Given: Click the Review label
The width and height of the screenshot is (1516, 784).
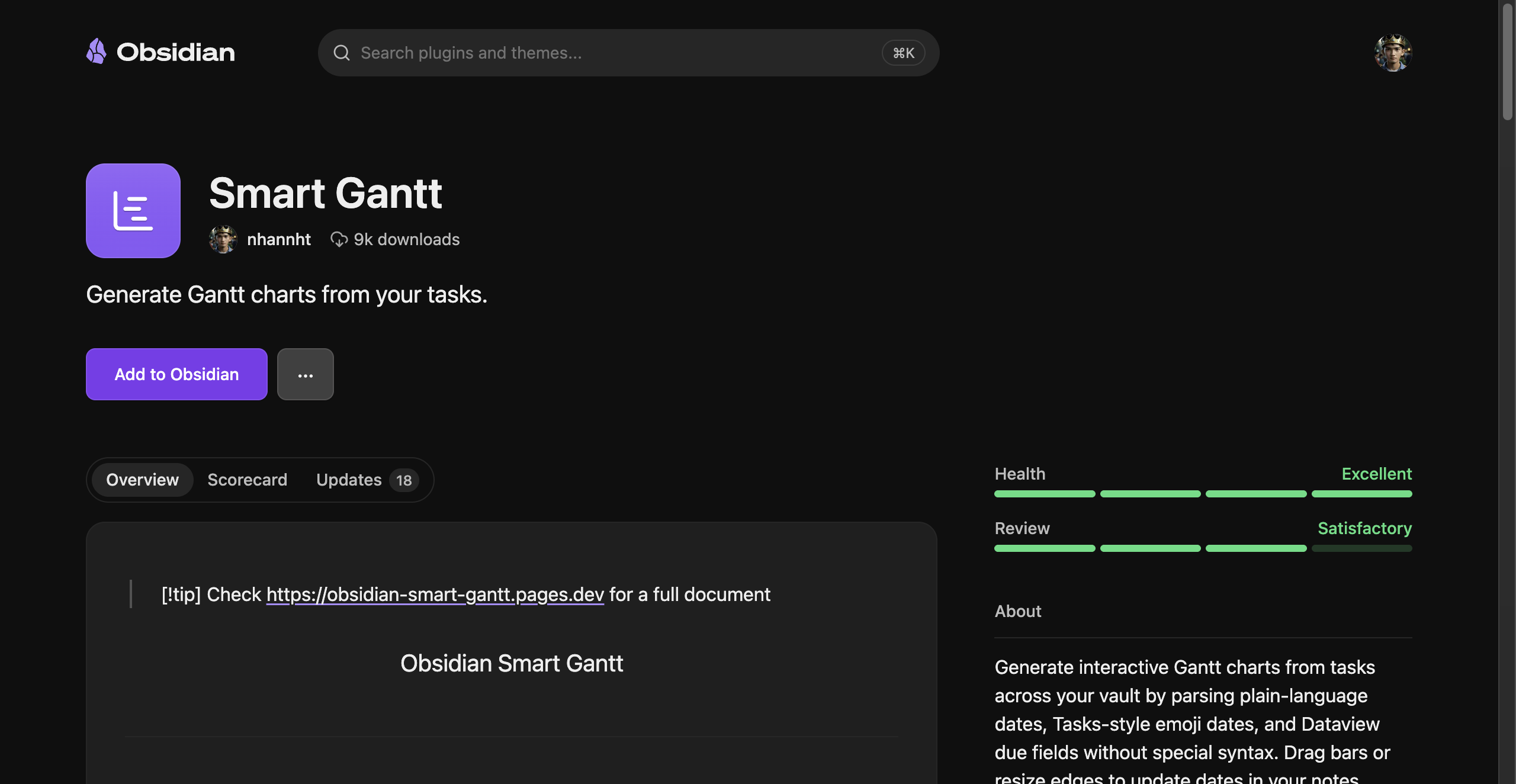Looking at the screenshot, I should 1022,528.
